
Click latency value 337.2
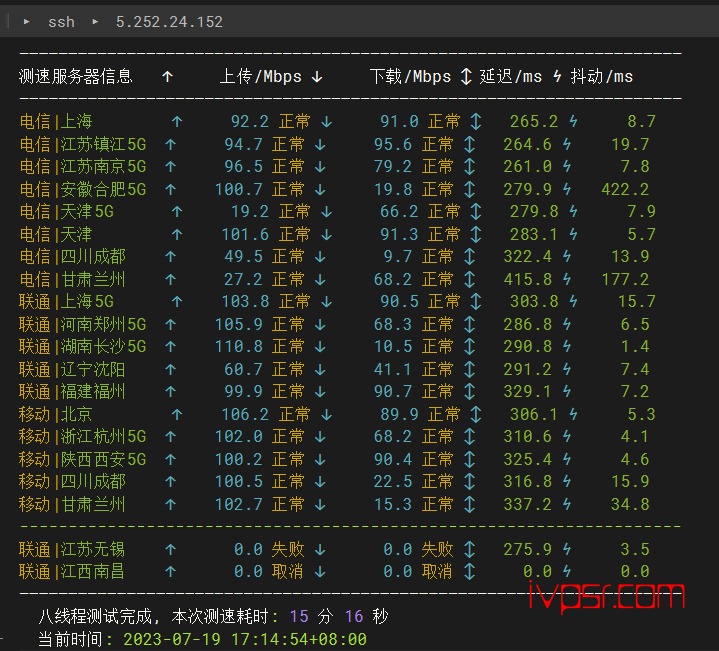[x=527, y=504]
